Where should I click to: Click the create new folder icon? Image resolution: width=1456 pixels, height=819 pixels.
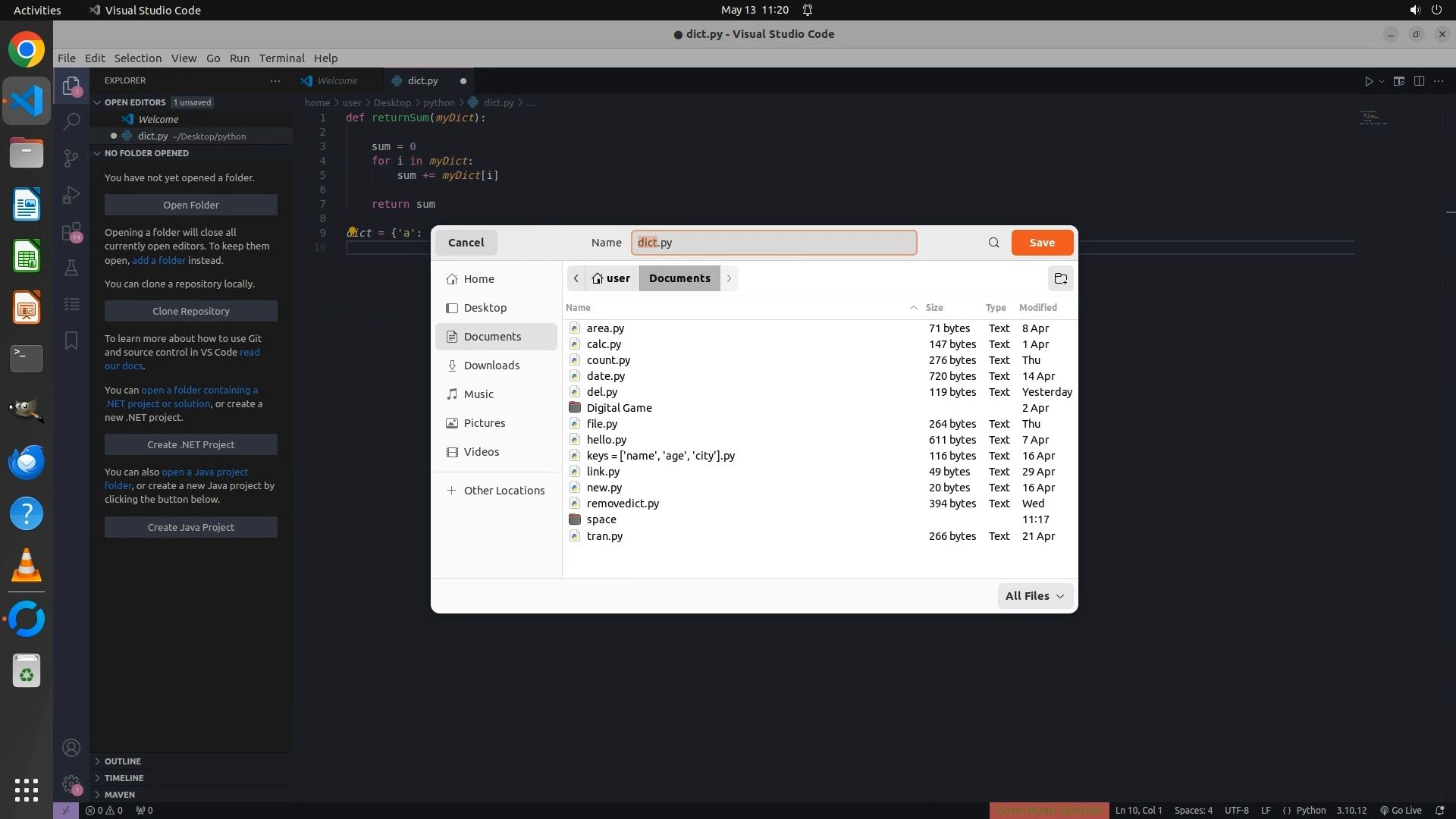(x=1060, y=278)
